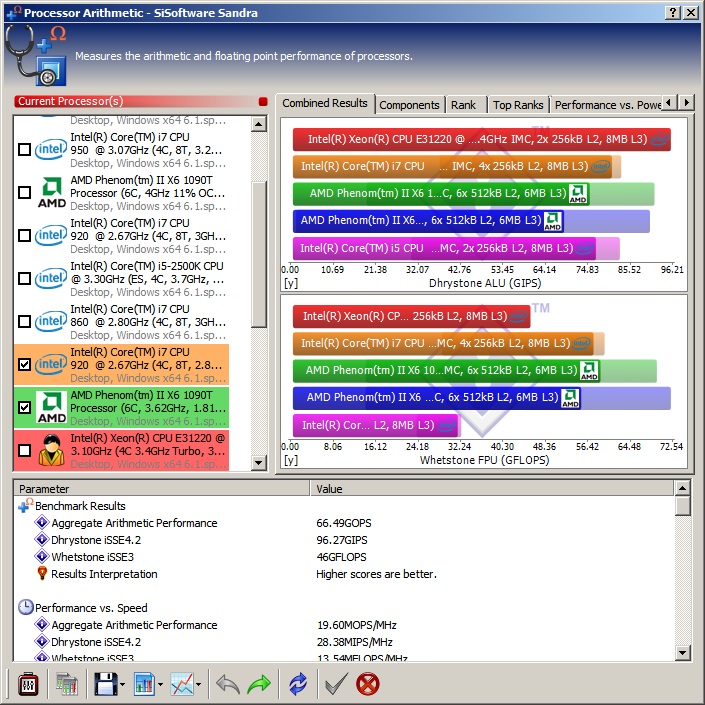Screen dimensions: 705x705
Task: Click processor list scrollbar down arrow
Action: (259, 462)
